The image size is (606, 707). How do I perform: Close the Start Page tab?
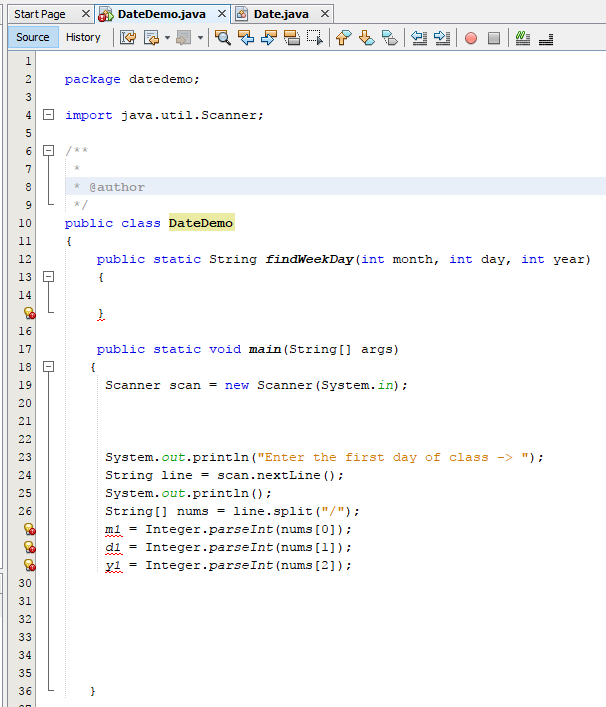[x=86, y=14]
